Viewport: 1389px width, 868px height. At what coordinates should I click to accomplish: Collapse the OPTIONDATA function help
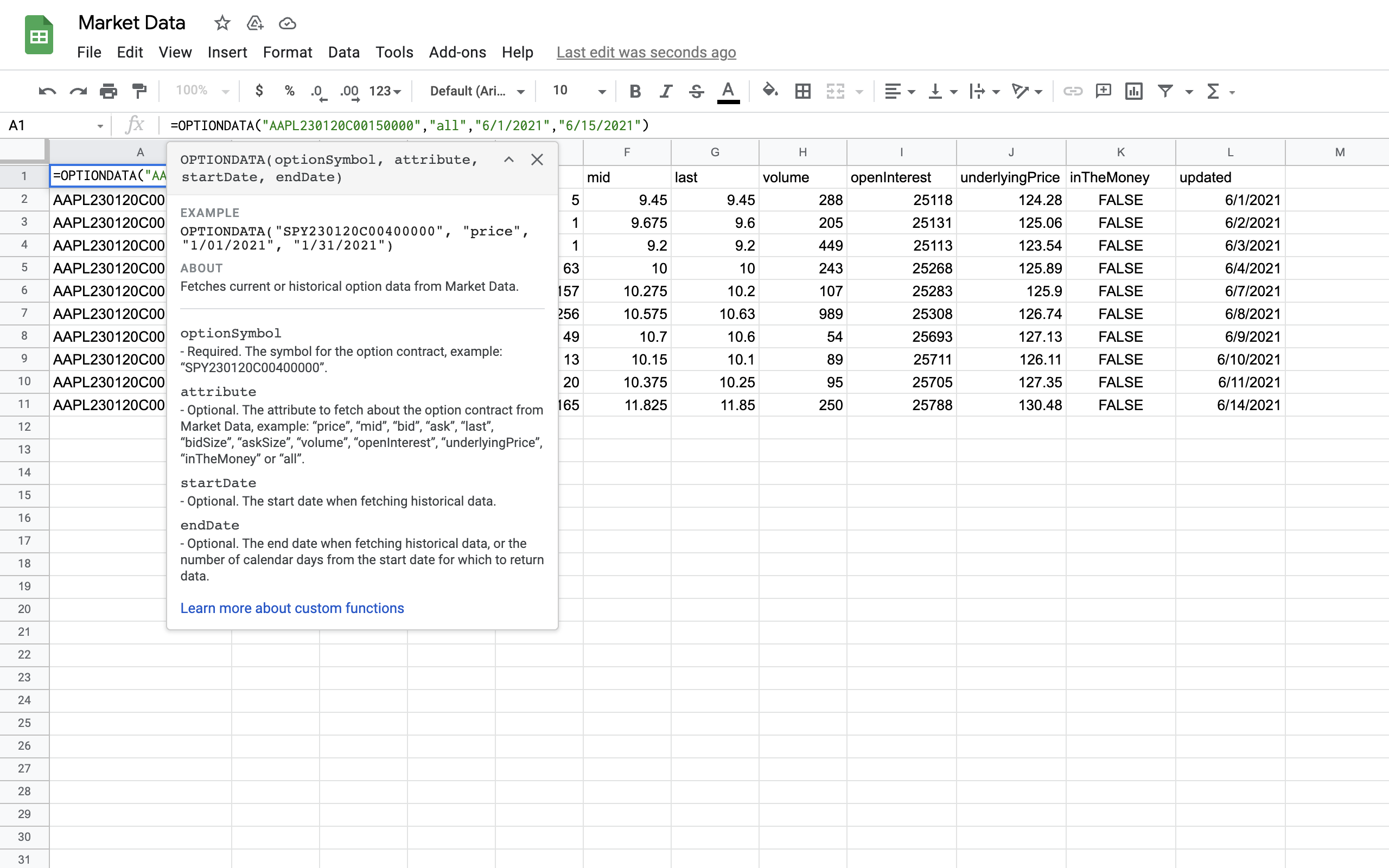point(508,159)
